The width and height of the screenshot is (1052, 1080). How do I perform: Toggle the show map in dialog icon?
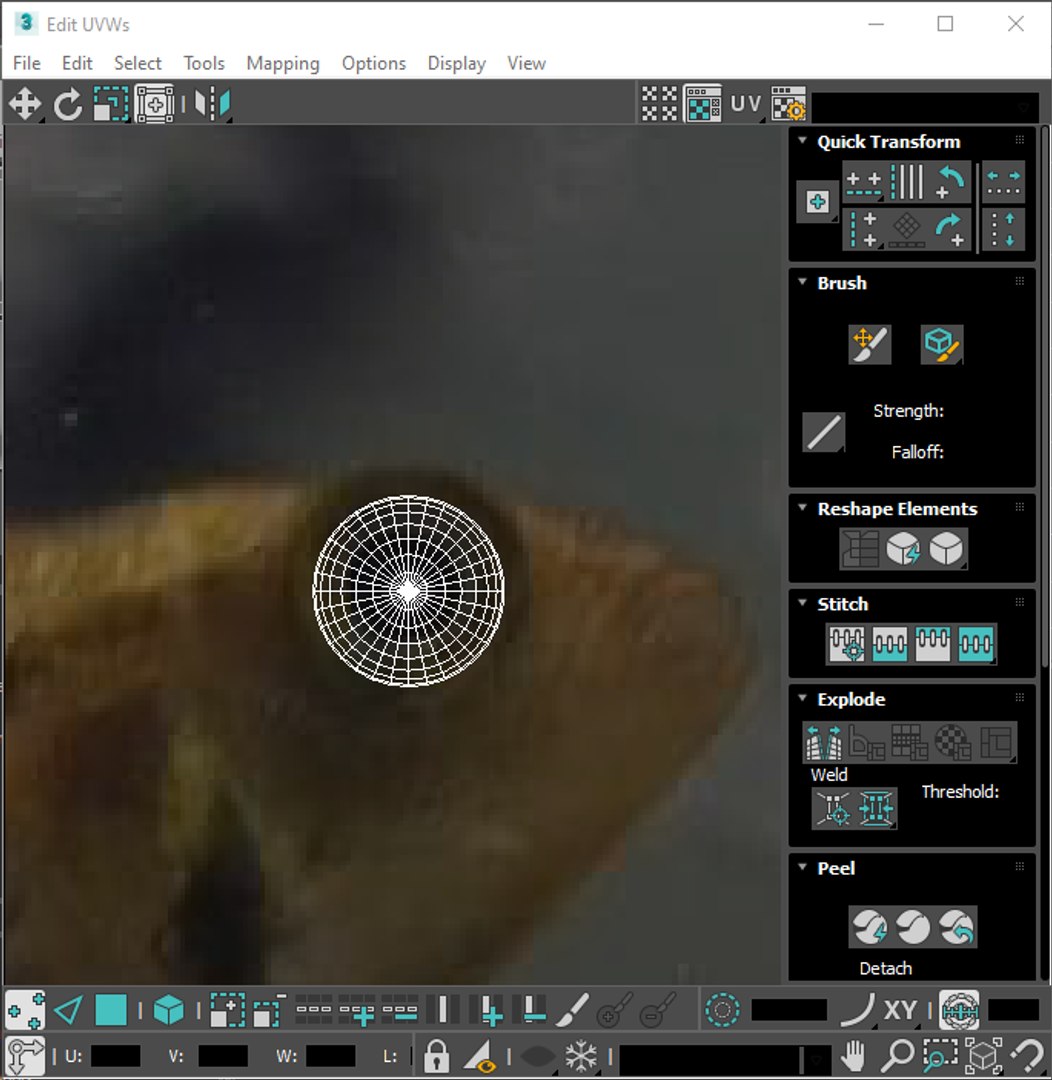click(703, 104)
